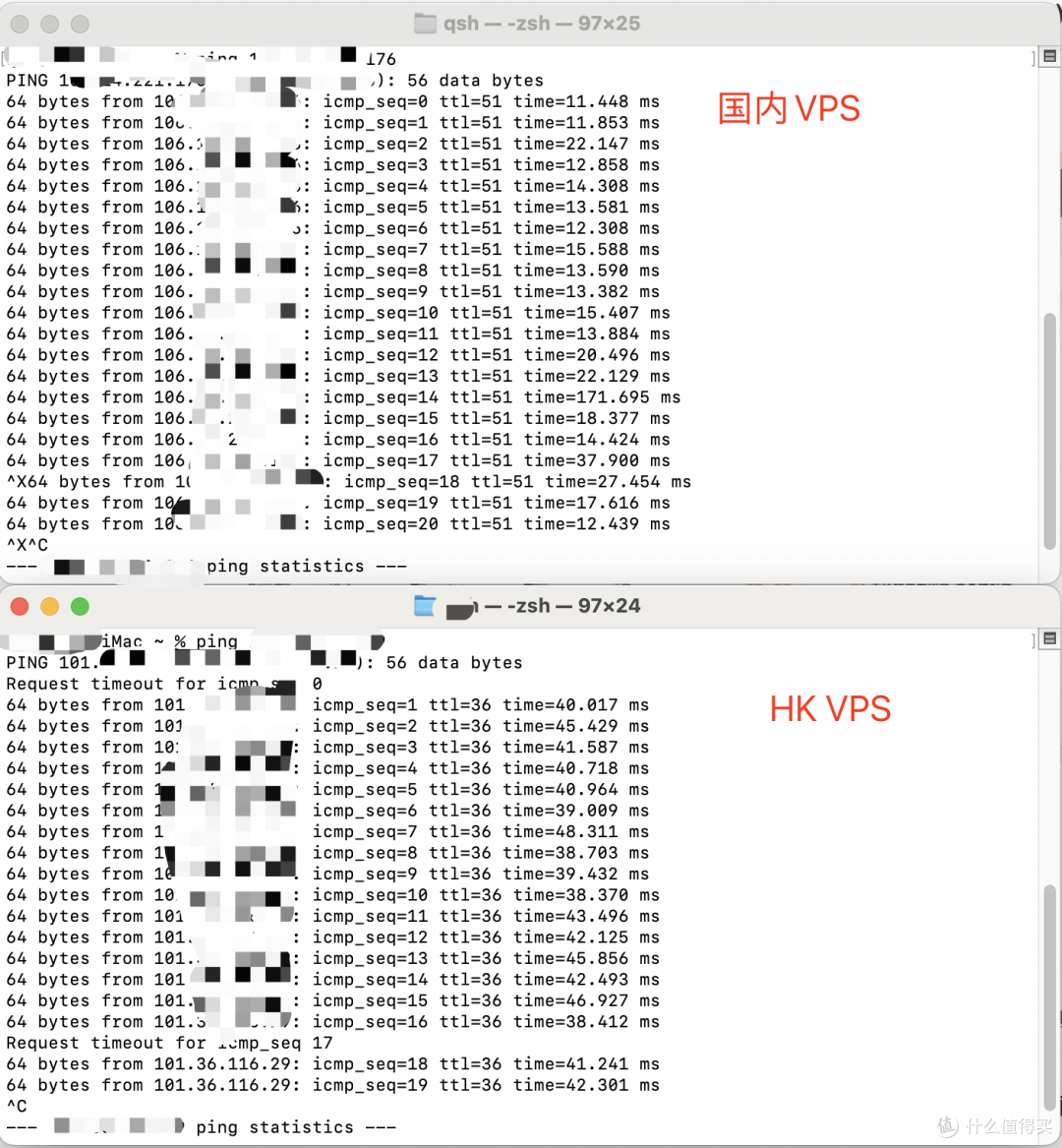
Task: Click split pane icon in bottom terminal
Action: pos(1049,638)
